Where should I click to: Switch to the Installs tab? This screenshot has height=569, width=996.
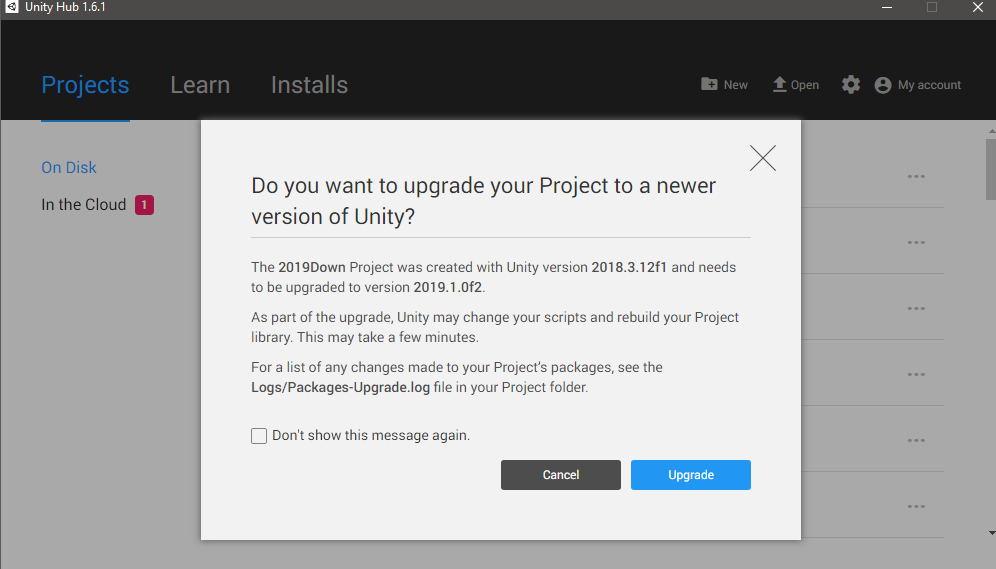pos(309,86)
